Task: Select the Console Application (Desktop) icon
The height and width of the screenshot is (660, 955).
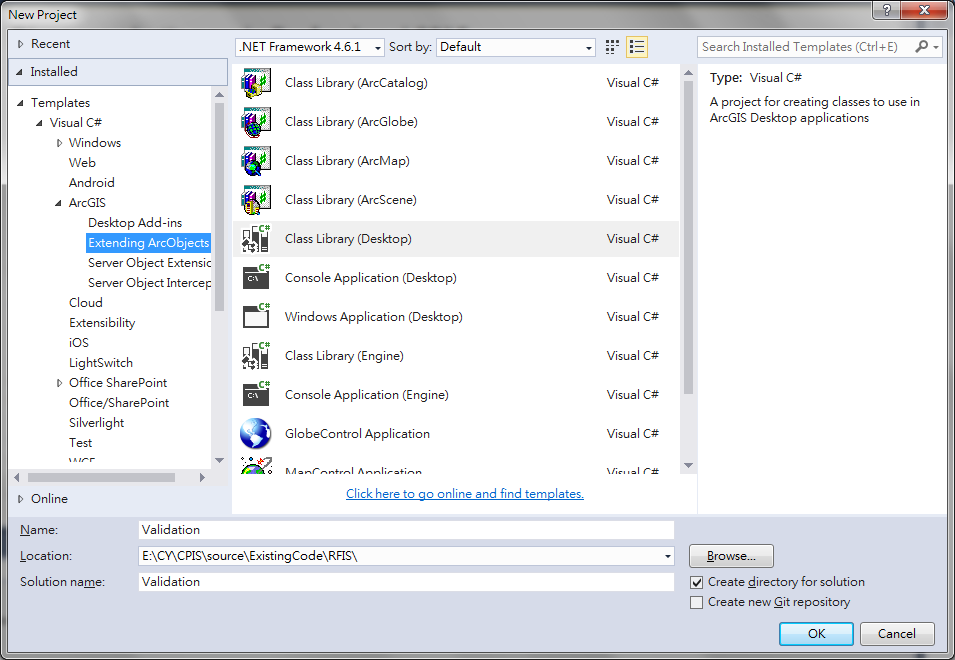Action: (256, 278)
